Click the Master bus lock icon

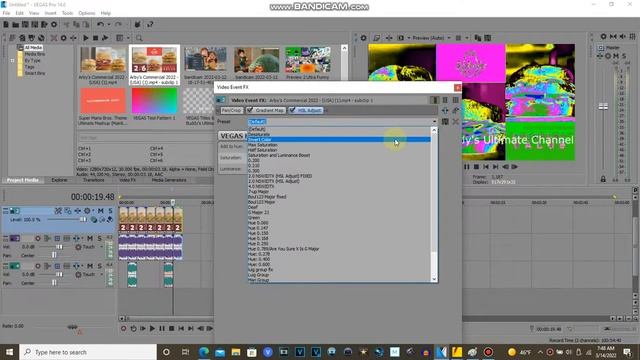point(603,179)
